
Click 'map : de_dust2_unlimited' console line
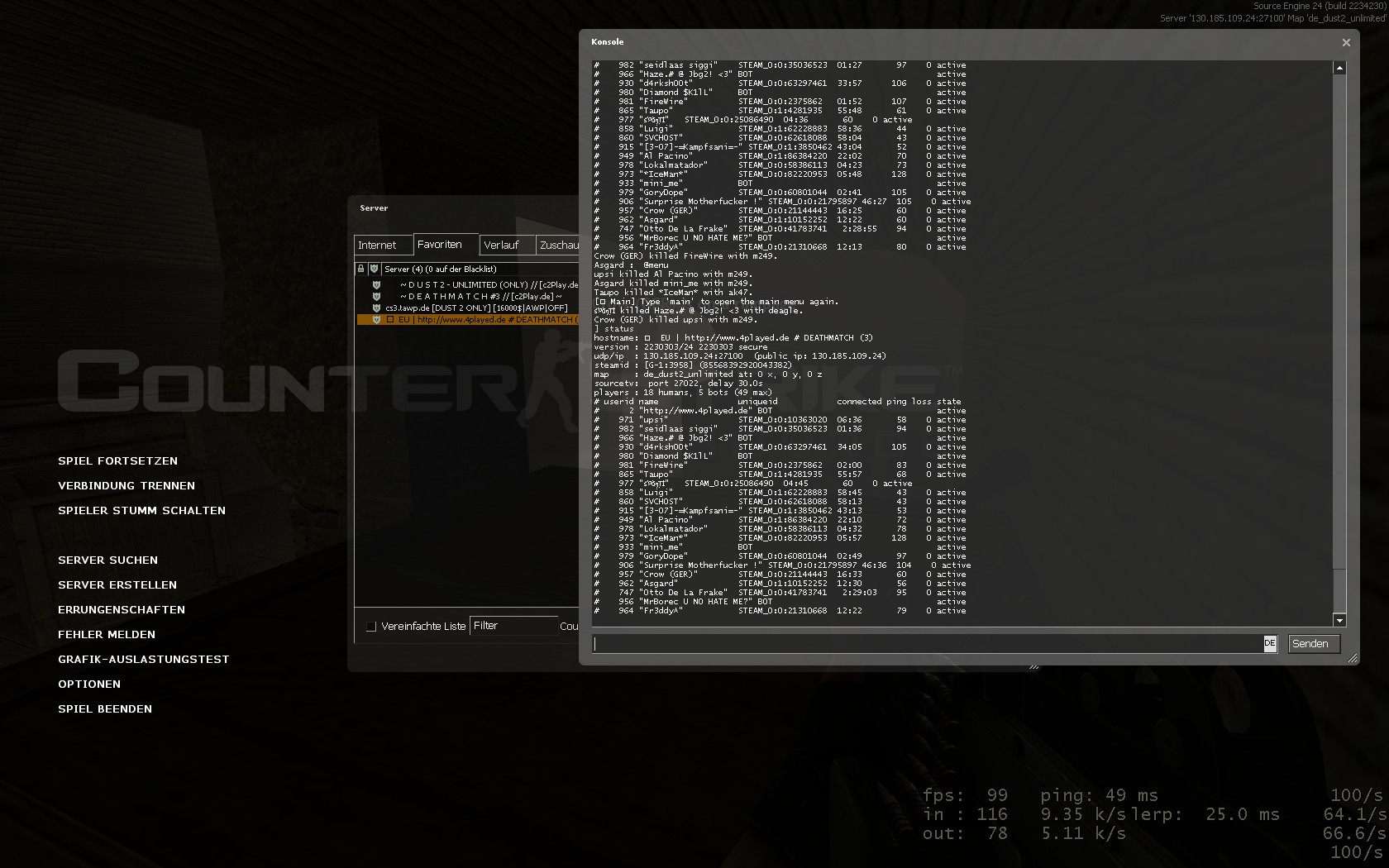point(708,374)
